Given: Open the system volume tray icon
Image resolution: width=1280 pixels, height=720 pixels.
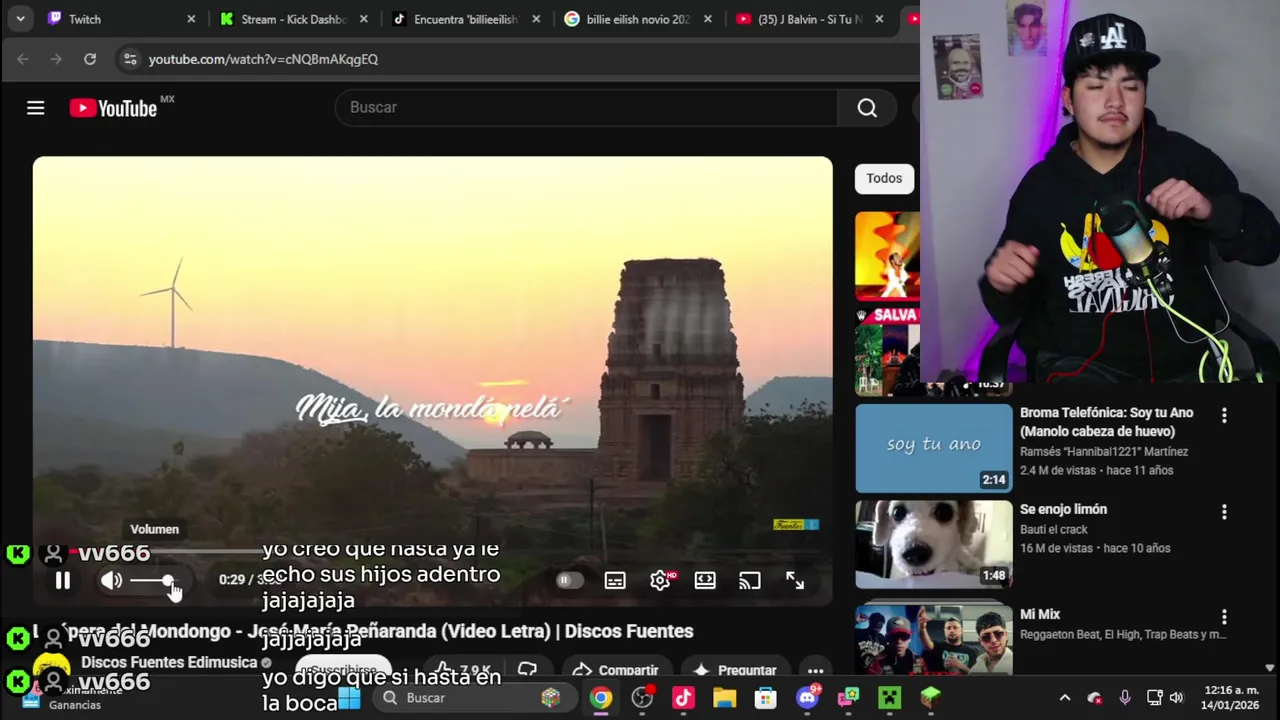Looking at the screenshot, I should (x=1177, y=698).
